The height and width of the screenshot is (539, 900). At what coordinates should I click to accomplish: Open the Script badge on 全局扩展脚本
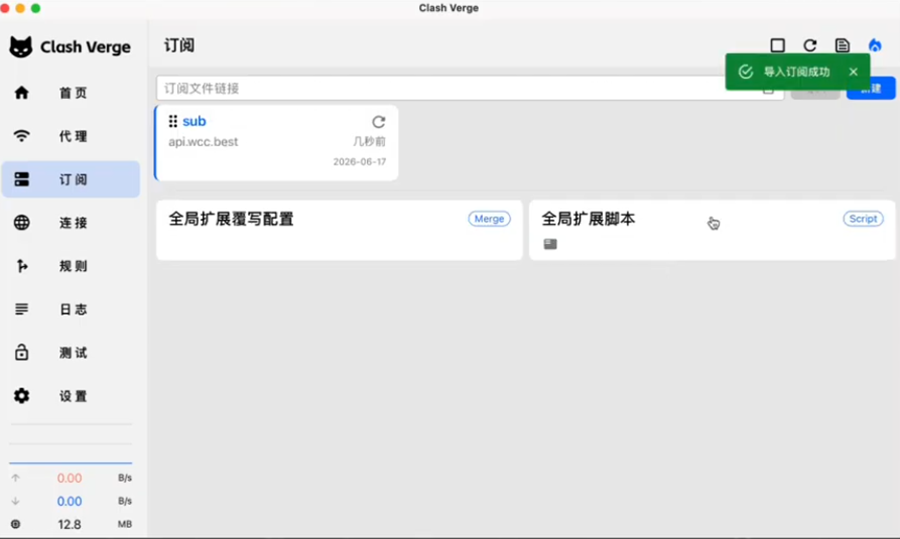click(863, 219)
